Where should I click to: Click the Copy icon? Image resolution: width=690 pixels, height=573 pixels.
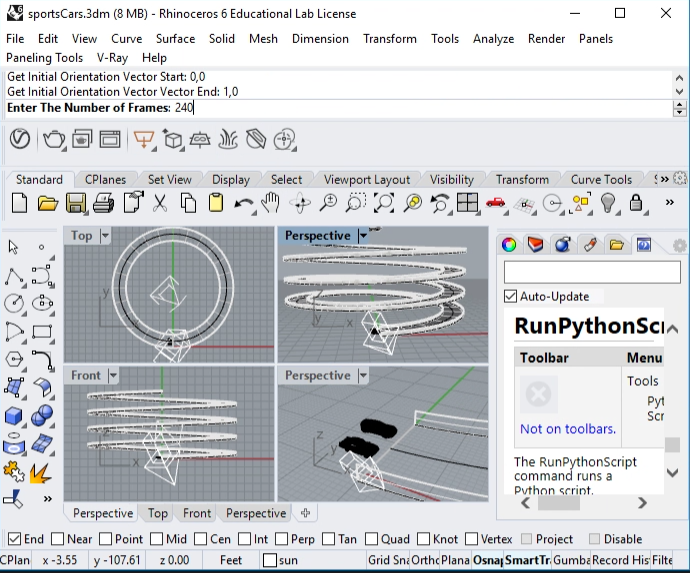pos(188,203)
